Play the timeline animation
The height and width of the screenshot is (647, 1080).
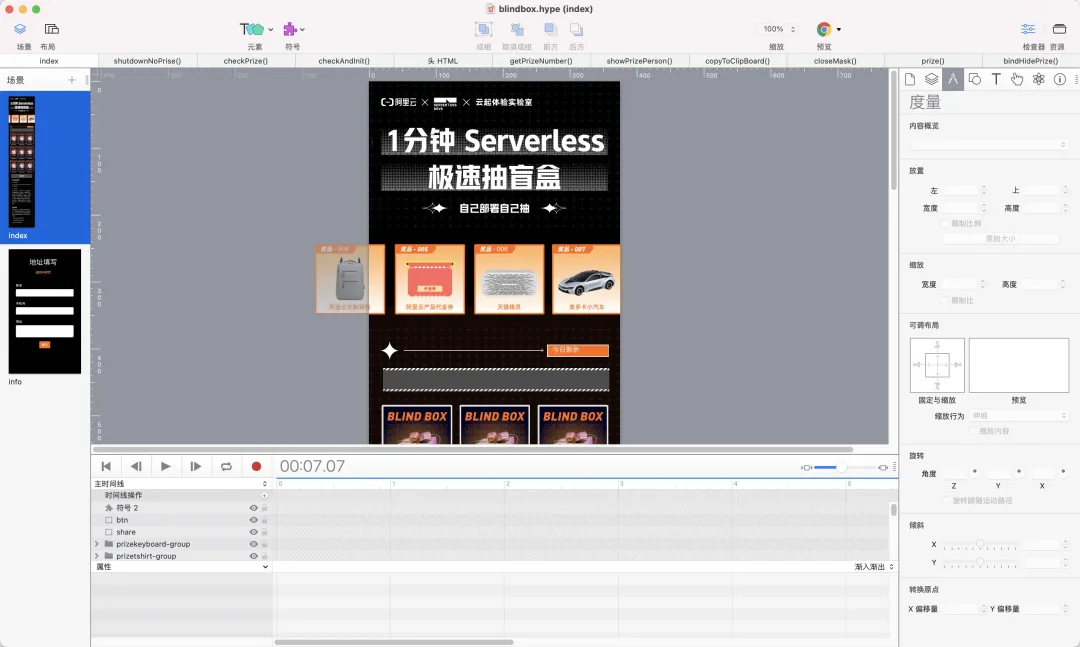coord(166,466)
